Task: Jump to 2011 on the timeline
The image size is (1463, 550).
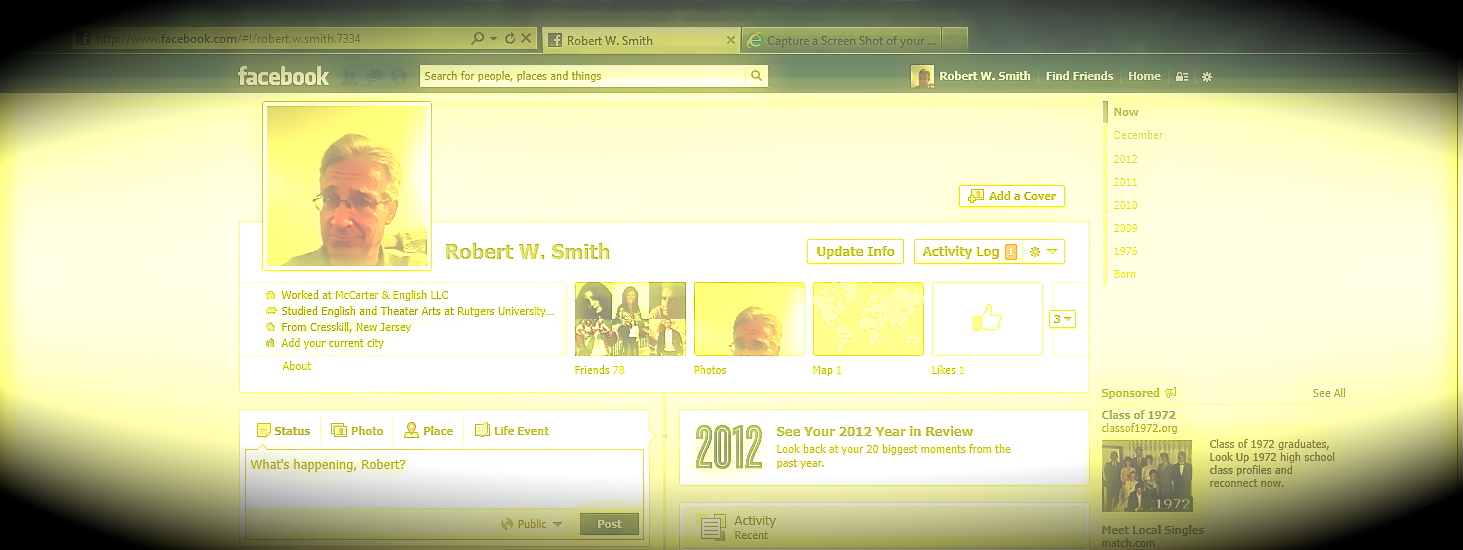Action: (1125, 182)
